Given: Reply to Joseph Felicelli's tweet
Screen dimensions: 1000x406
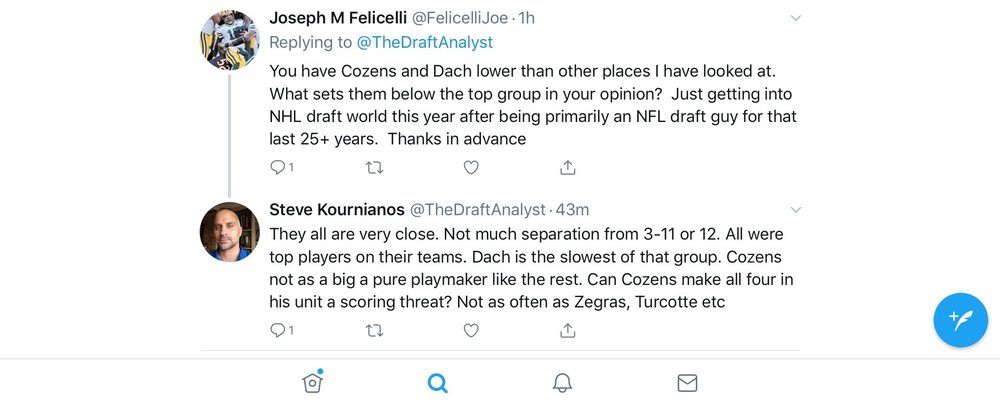Looking at the screenshot, I should [281, 168].
